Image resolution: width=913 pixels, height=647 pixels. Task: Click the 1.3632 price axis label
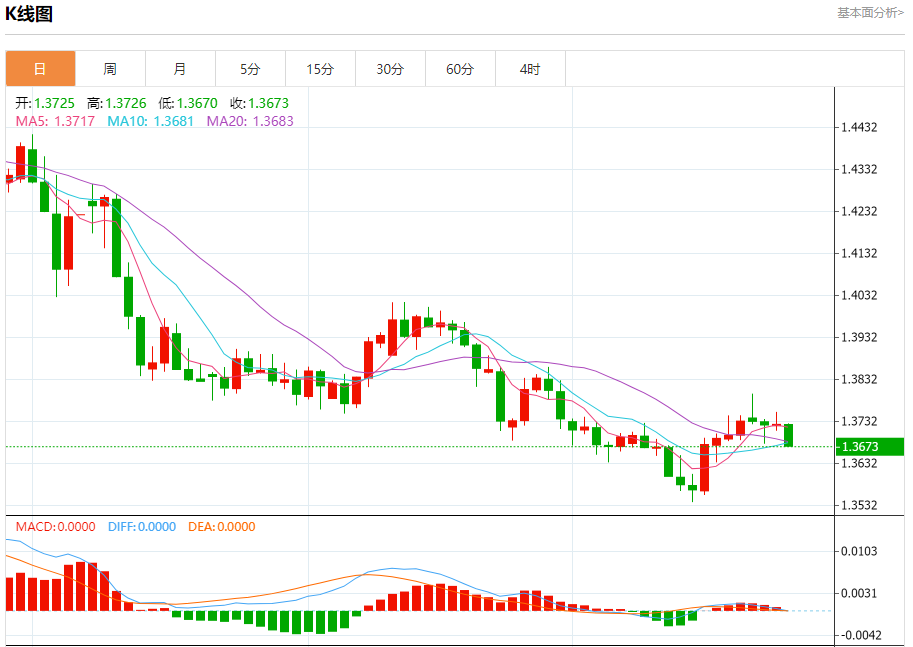pos(859,464)
